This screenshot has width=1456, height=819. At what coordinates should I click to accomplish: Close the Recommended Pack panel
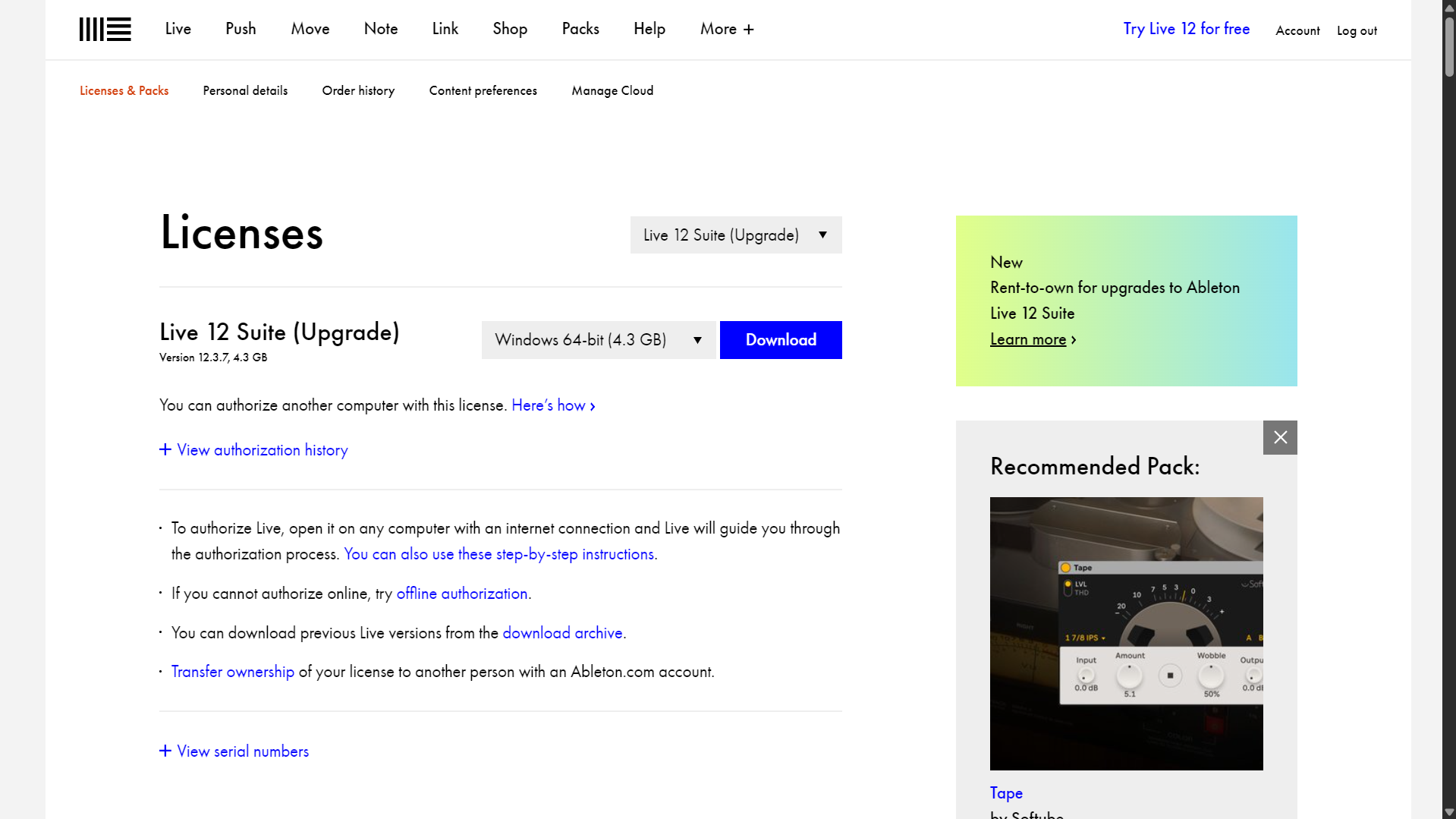[1280, 437]
